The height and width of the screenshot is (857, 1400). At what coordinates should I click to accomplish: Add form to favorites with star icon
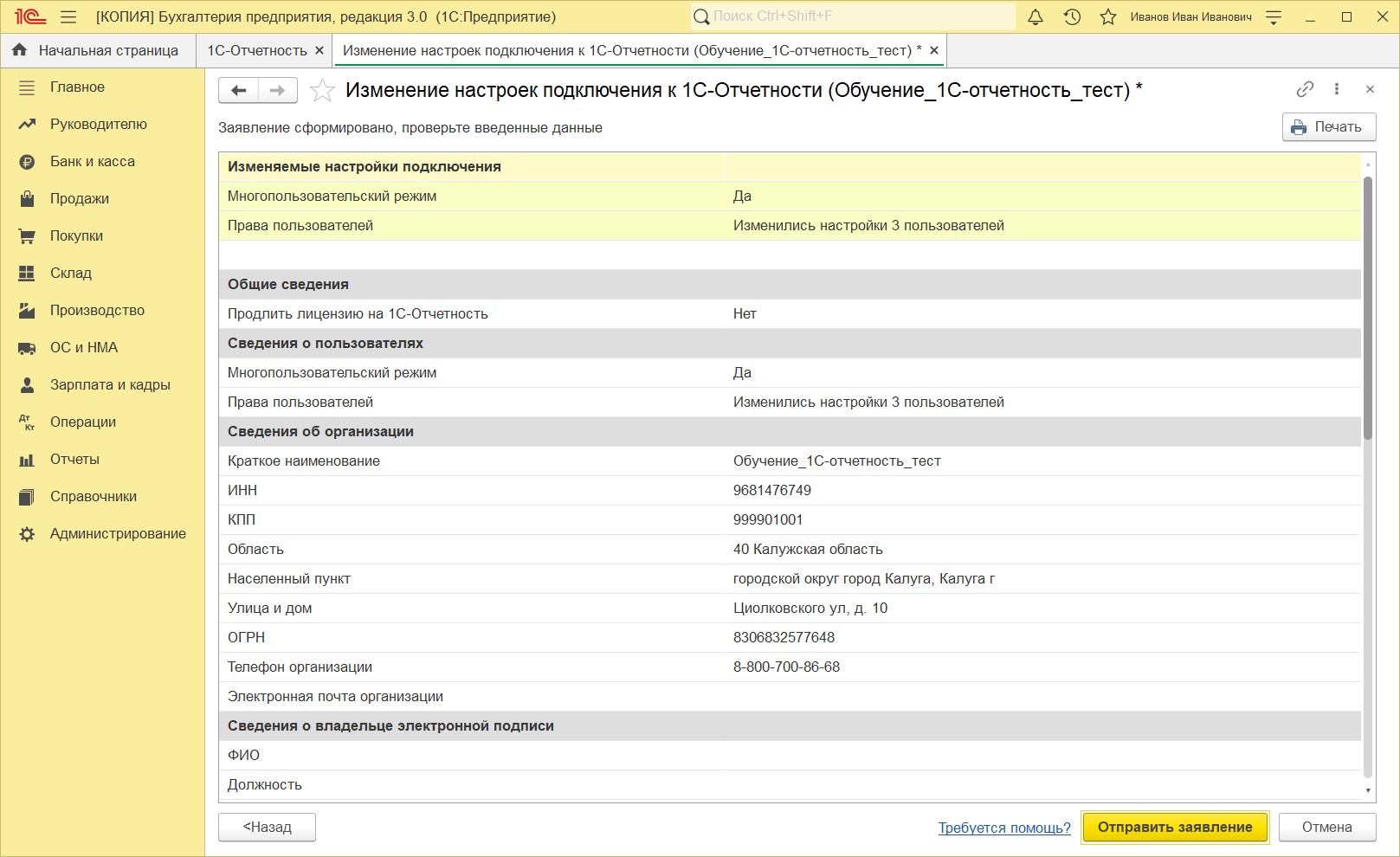point(322,90)
